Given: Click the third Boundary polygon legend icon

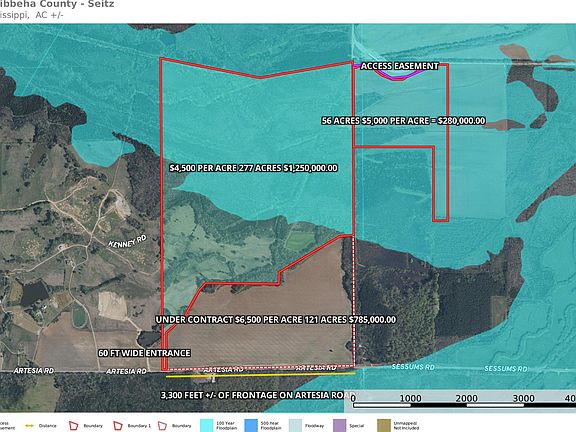Looking at the screenshot, I should tap(162, 426).
